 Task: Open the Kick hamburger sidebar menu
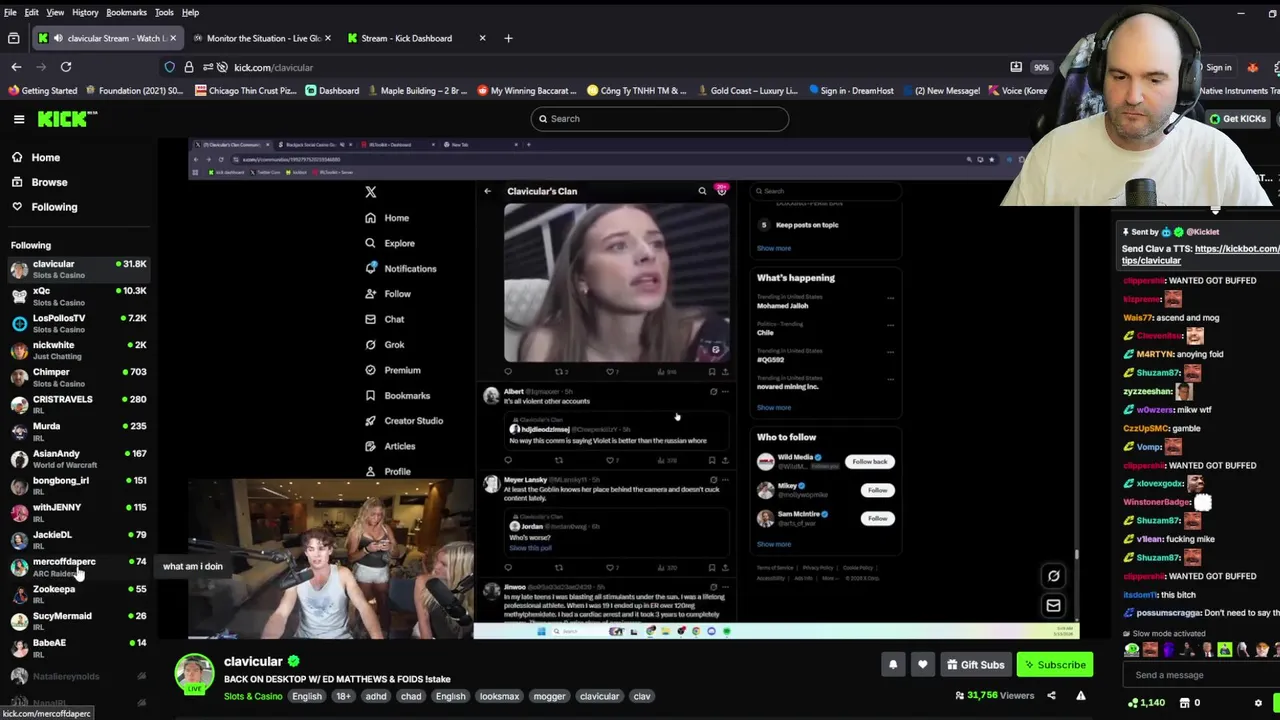19,119
